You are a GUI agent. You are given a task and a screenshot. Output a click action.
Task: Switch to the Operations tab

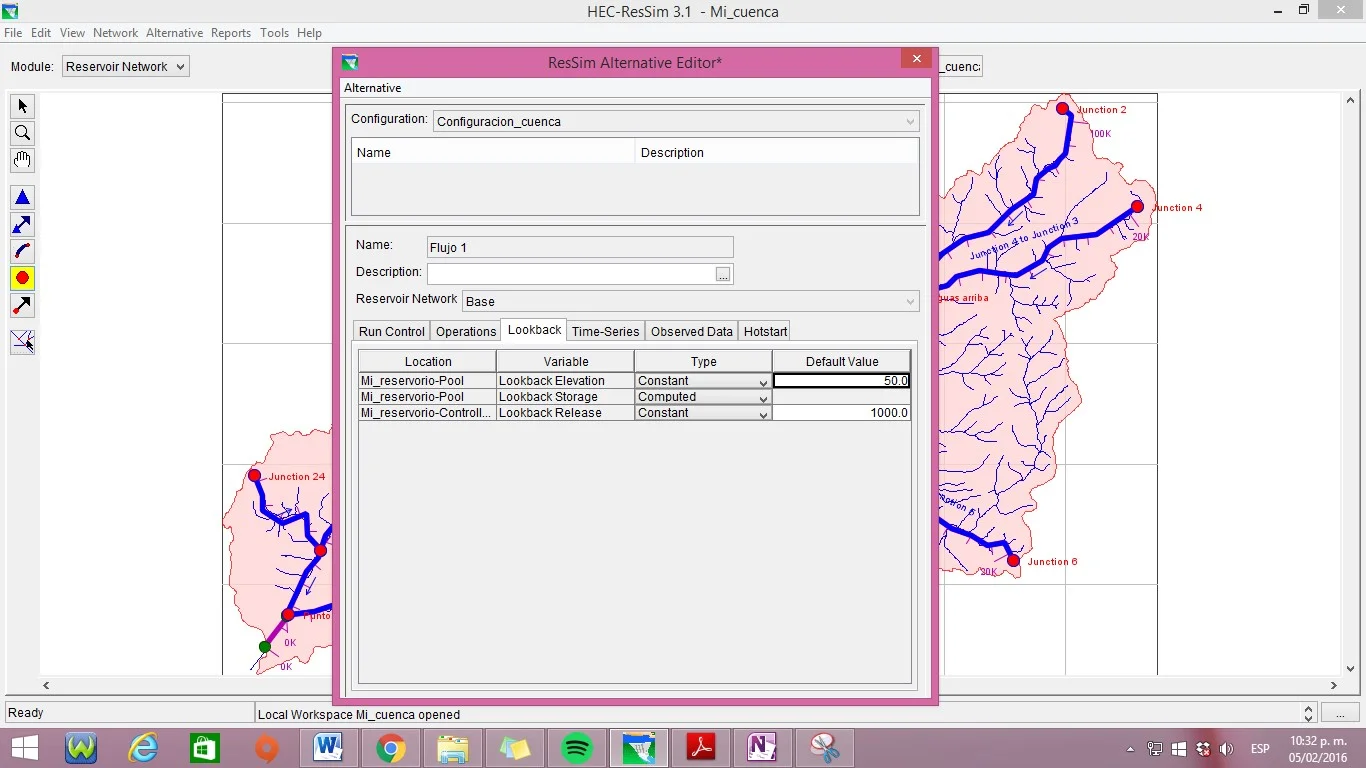pyautogui.click(x=466, y=331)
